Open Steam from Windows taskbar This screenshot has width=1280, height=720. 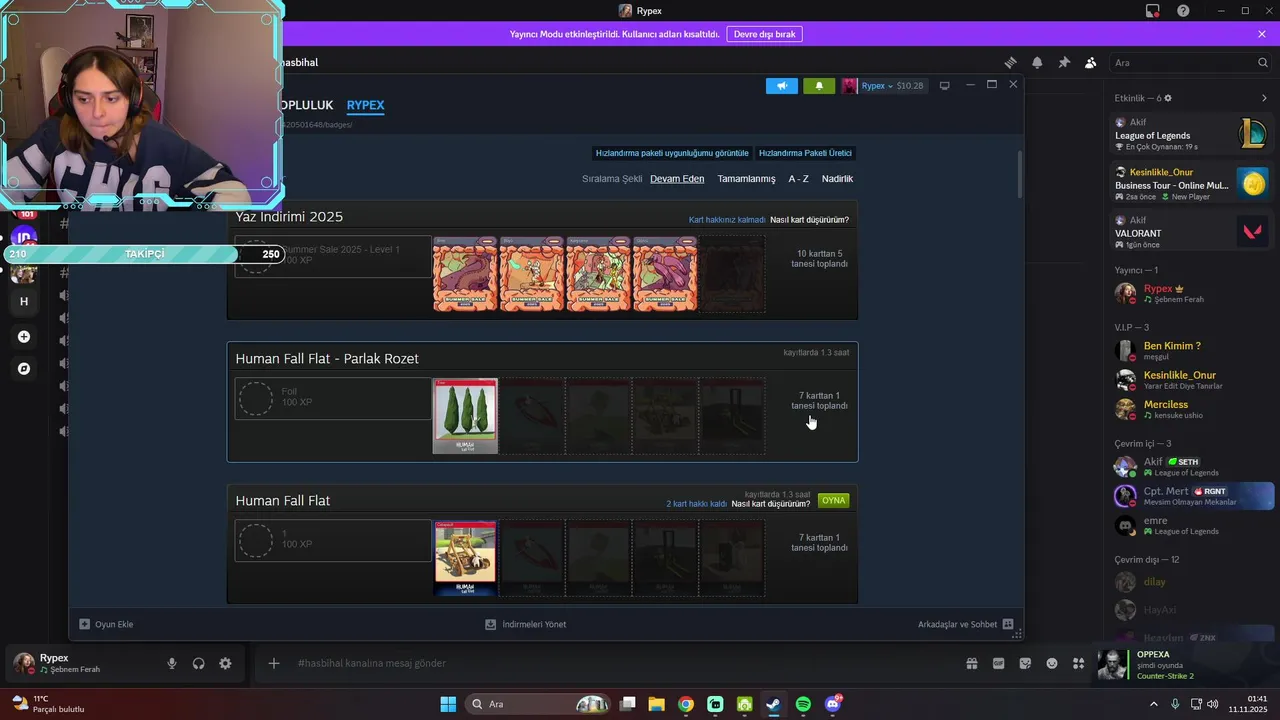(x=774, y=704)
